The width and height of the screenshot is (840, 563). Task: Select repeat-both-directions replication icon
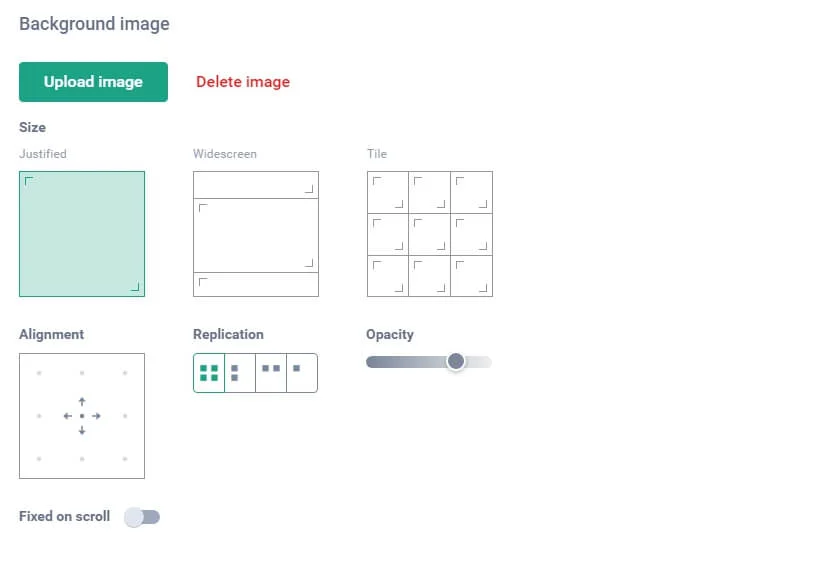tap(209, 373)
